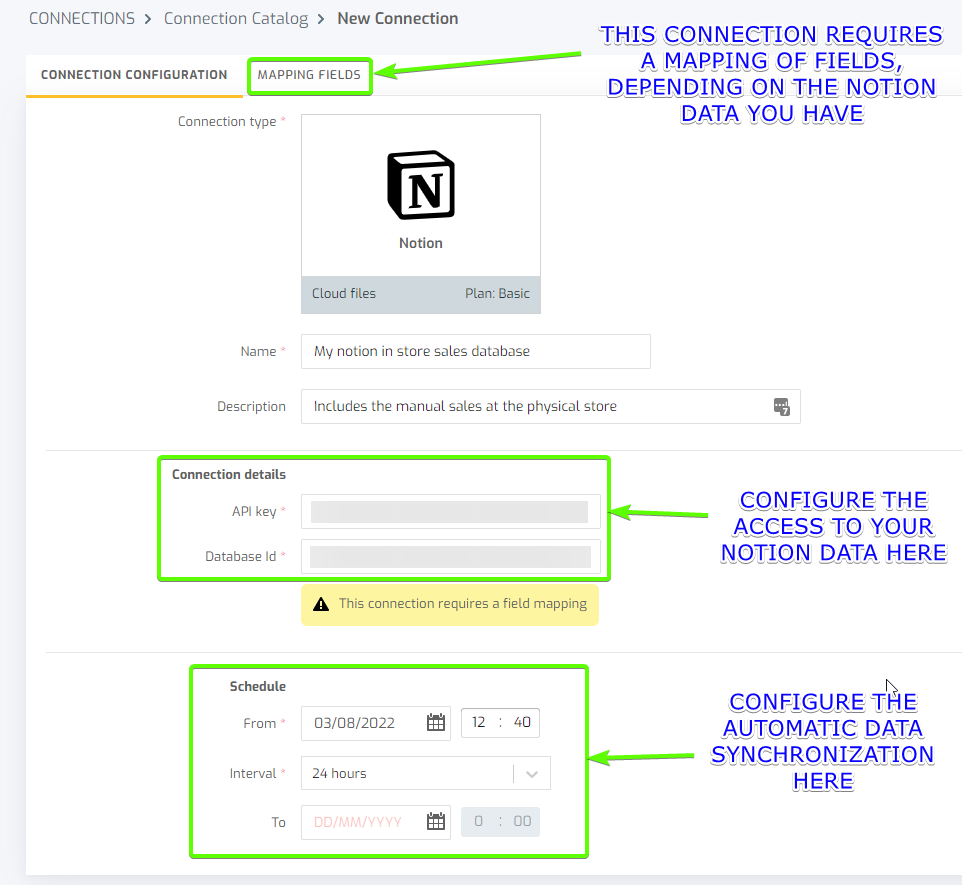Click the field mapping warning message

tap(450, 604)
